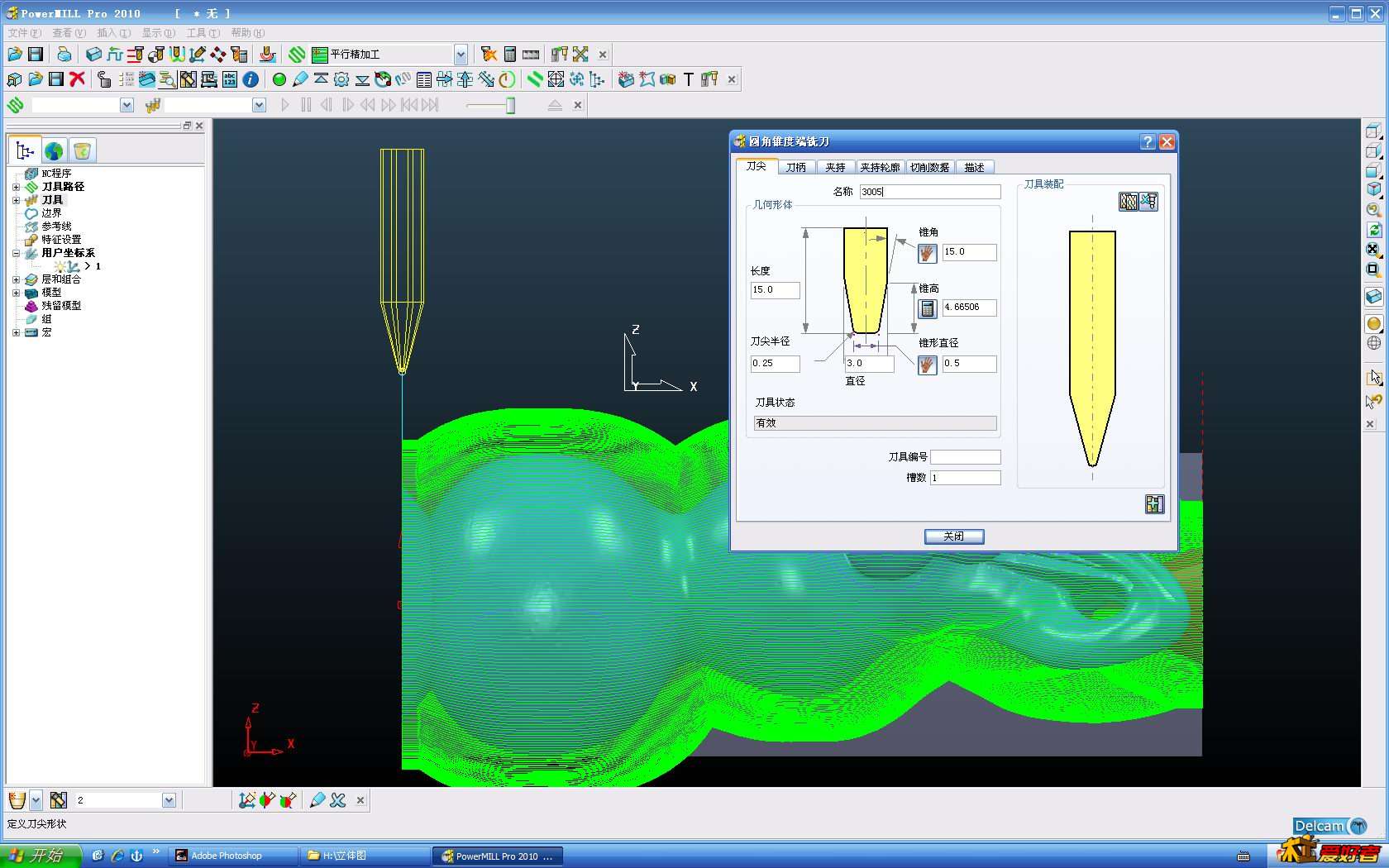1389x868 pixels.
Task: Click the left 刀具装配 assembly icon
Action: coord(1129,202)
